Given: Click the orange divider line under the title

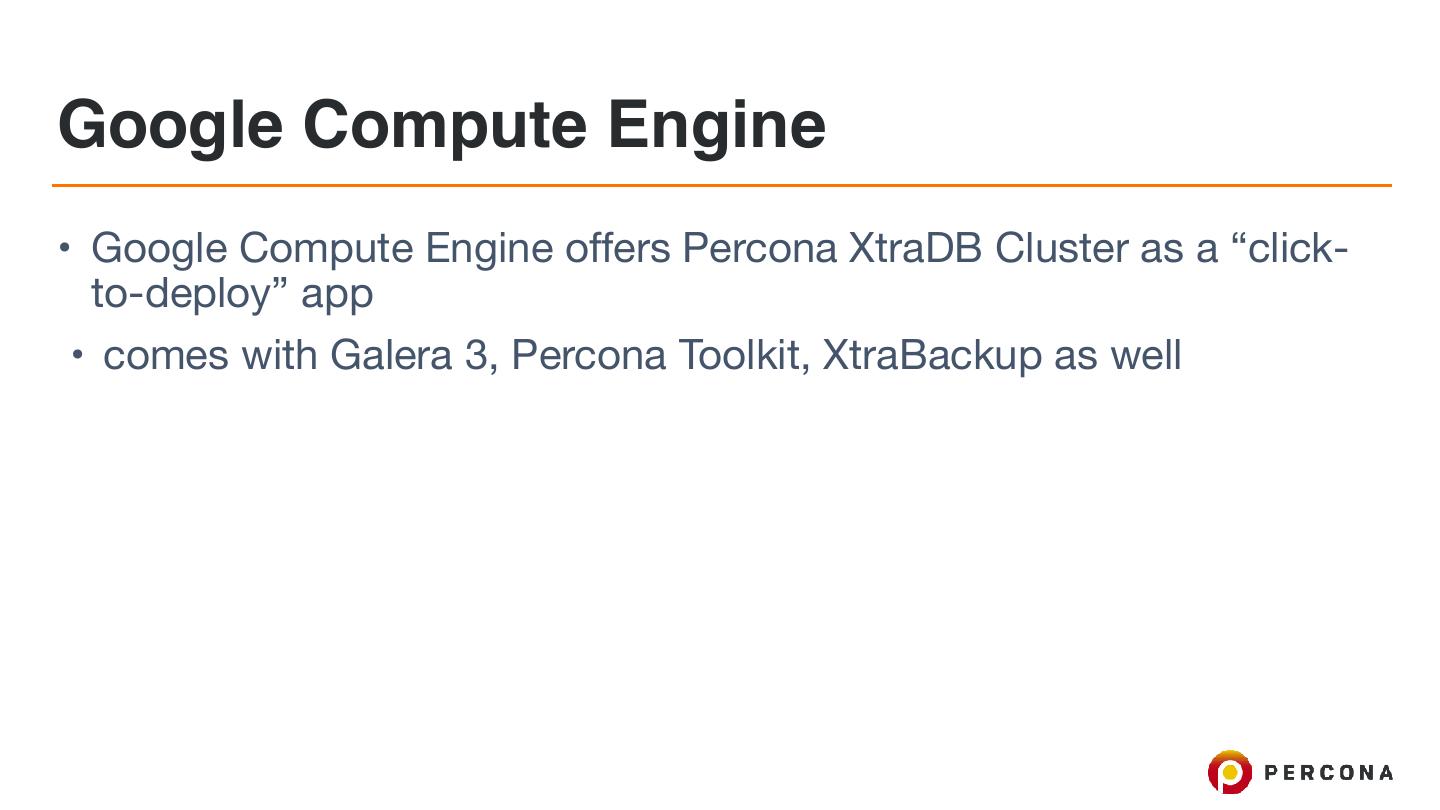Looking at the screenshot, I should click(720, 185).
